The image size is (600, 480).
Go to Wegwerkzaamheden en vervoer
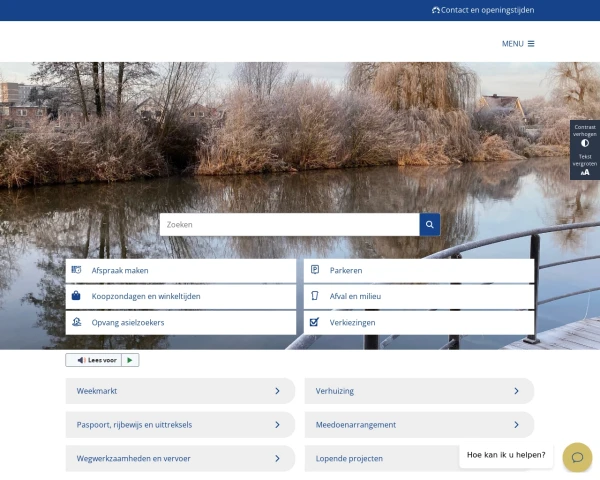134,458
